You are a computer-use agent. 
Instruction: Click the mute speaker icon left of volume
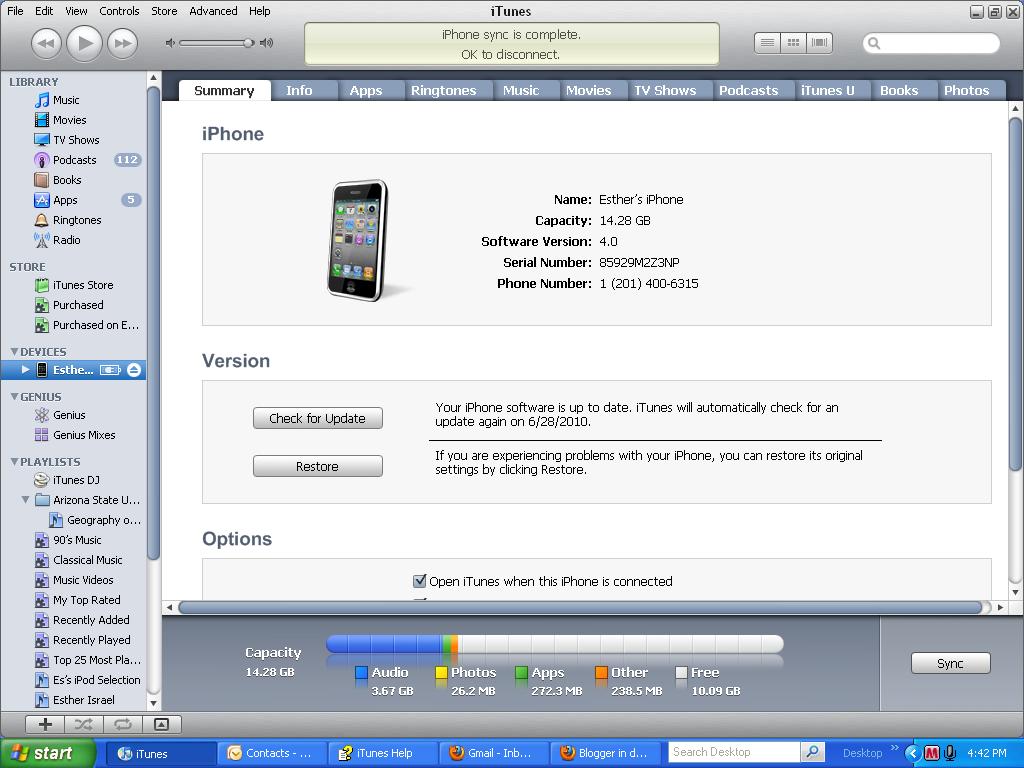pyautogui.click(x=170, y=43)
